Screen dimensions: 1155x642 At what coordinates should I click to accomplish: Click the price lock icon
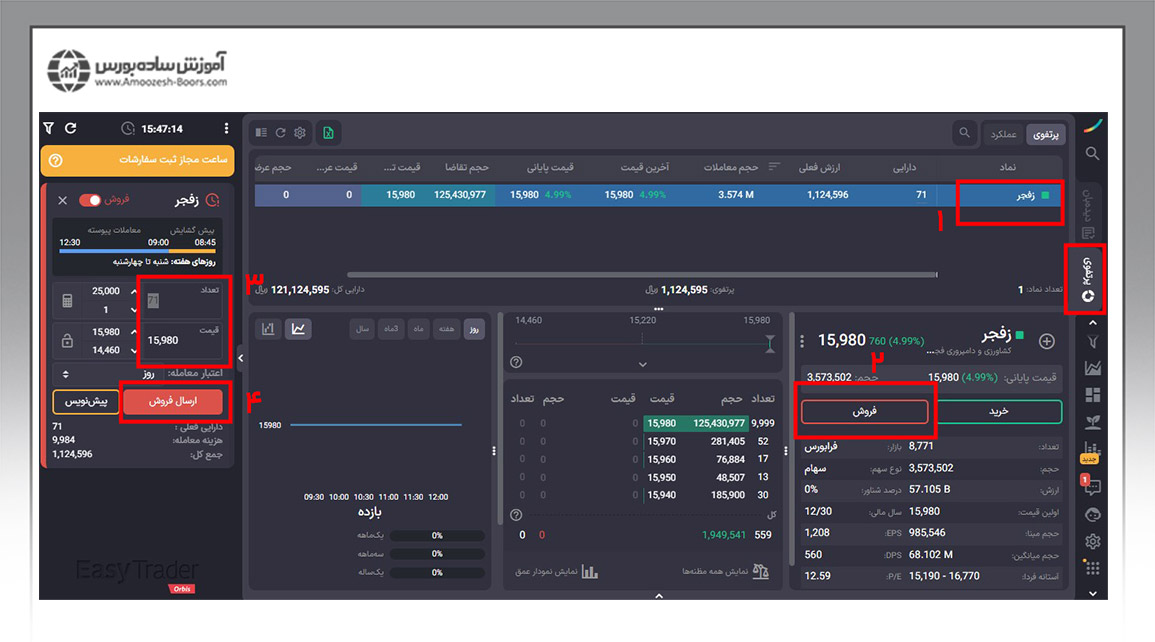tap(67, 341)
